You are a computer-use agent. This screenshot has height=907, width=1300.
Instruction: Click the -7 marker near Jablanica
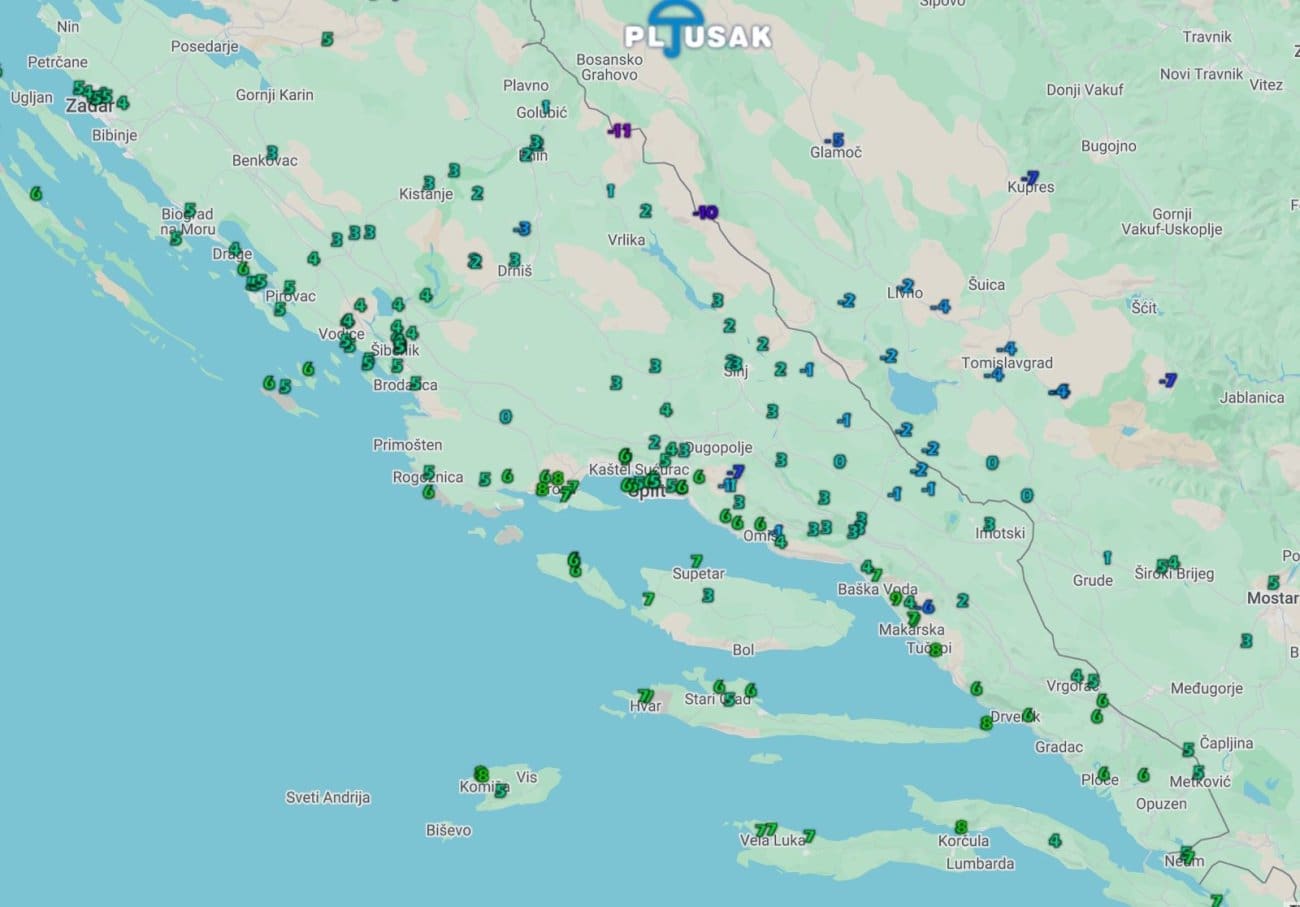pyautogui.click(x=1167, y=380)
